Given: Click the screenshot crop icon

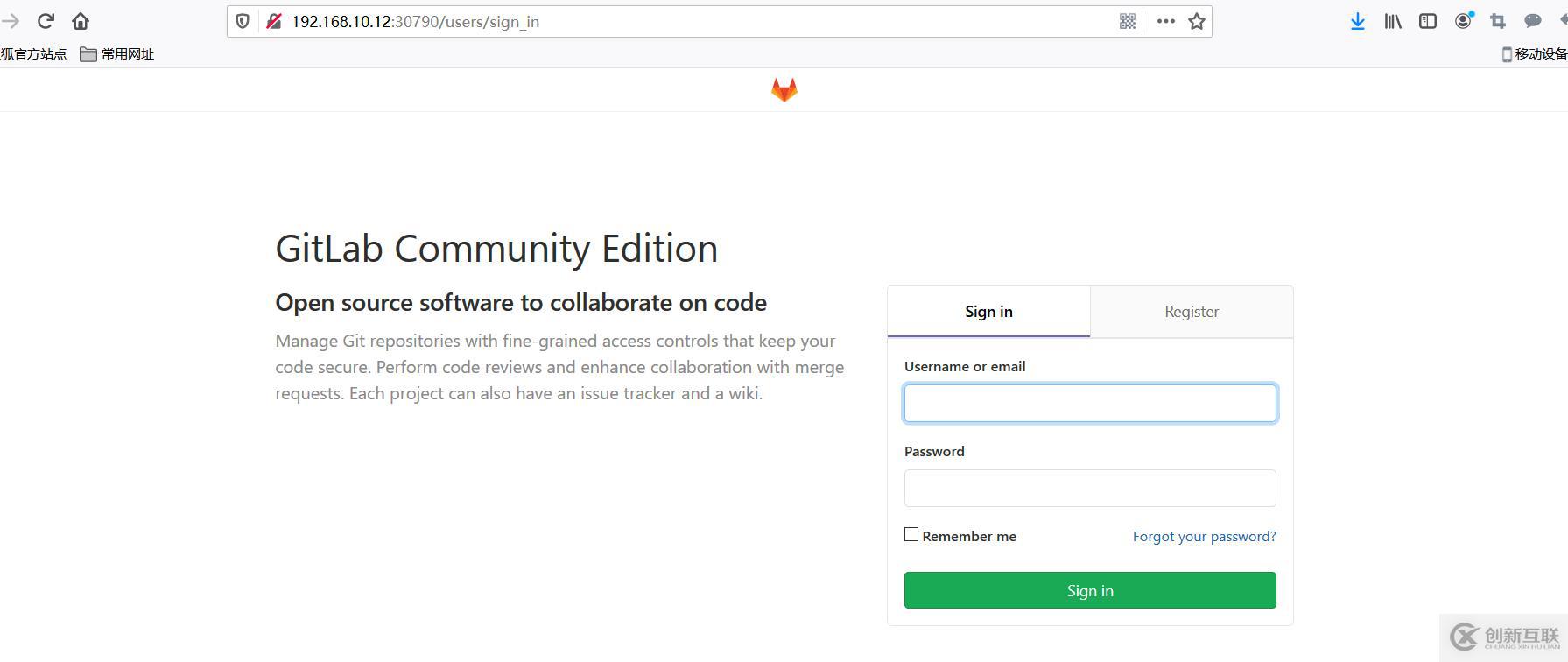Looking at the screenshot, I should point(1498,22).
